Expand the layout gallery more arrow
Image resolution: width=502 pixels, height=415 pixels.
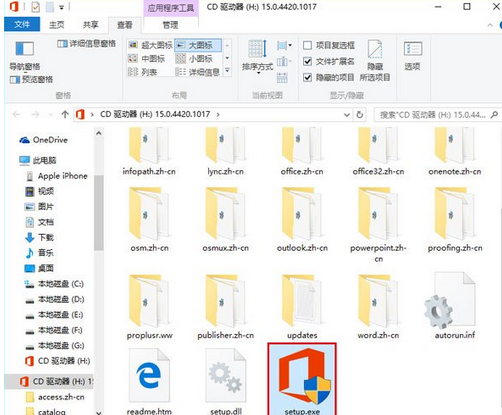(x=227, y=71)
